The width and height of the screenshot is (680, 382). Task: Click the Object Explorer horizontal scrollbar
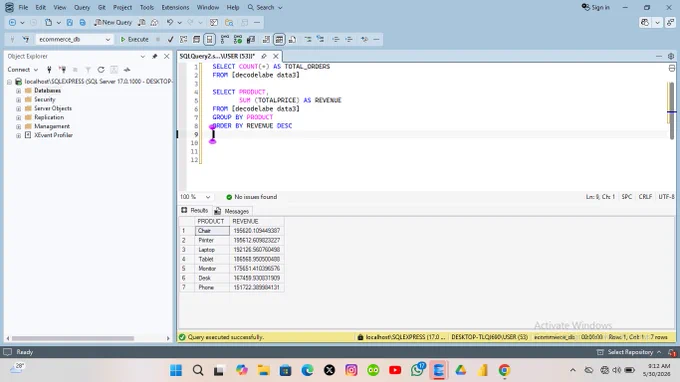pyautogui.click(x=73, y=338)
